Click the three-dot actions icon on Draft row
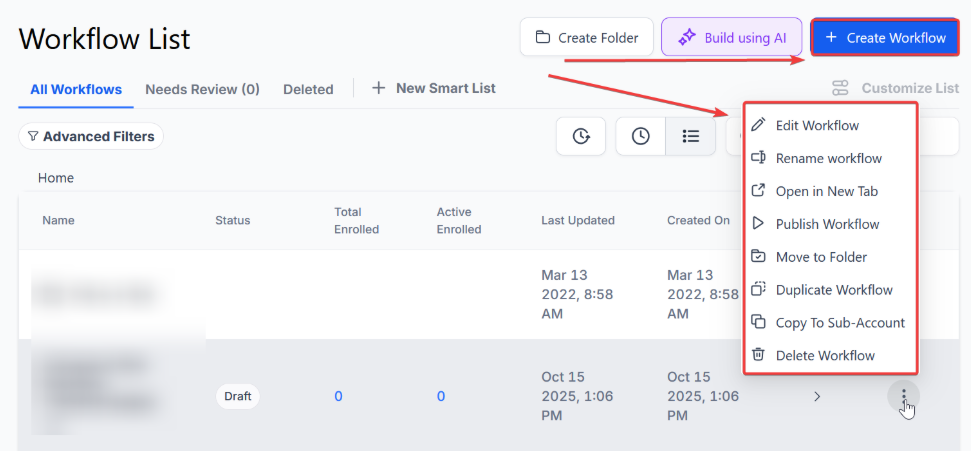The height and width of the screenshot is (451, 971). click(903, 396)
